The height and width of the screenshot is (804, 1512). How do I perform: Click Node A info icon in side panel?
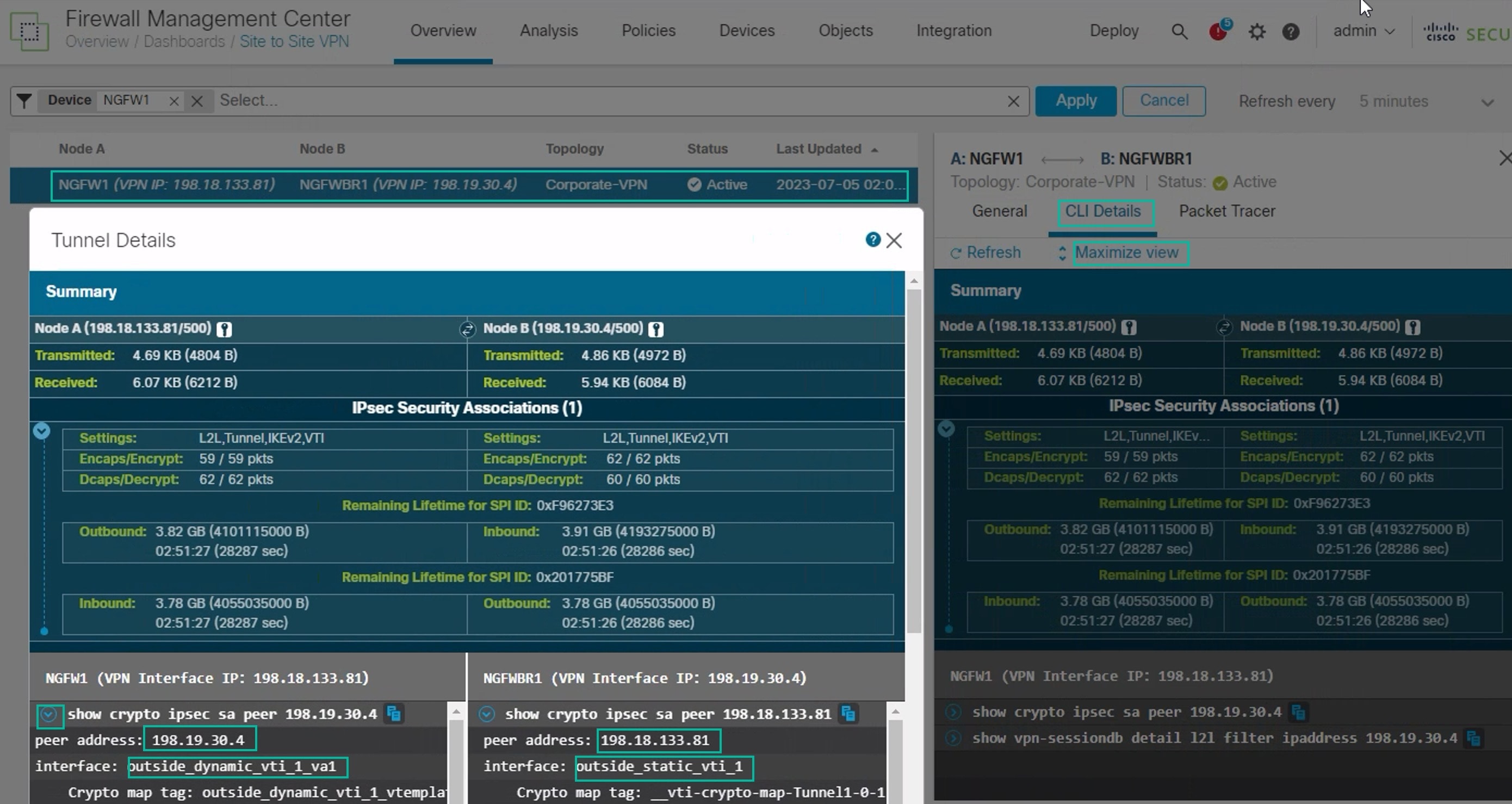(x=1128, y=327)
